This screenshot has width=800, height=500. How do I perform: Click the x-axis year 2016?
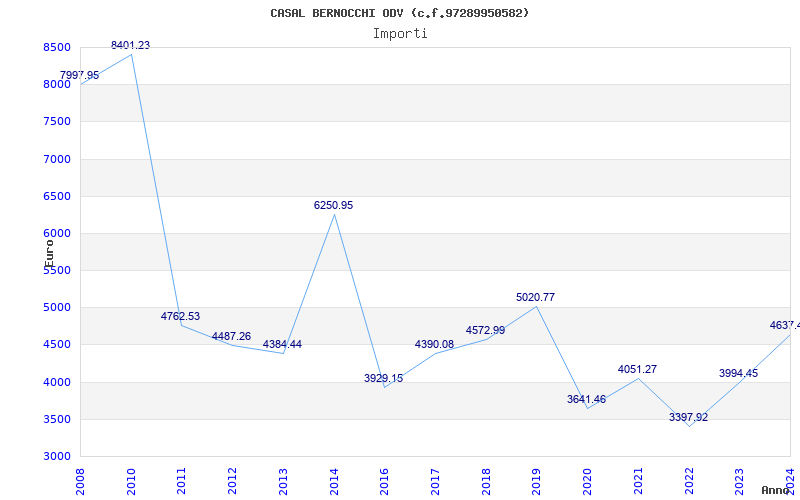(x=385, y=481)
